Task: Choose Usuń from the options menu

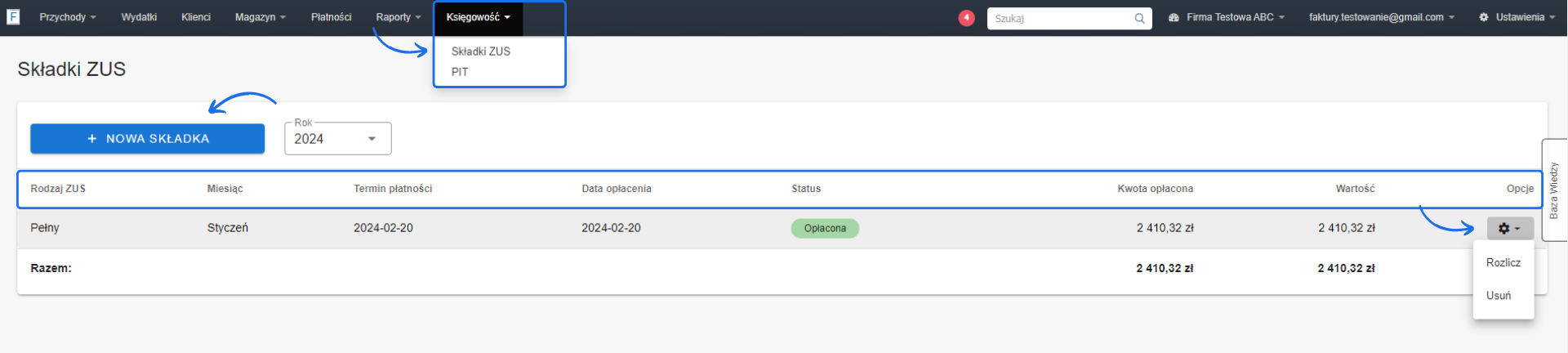Action: 1498,296
